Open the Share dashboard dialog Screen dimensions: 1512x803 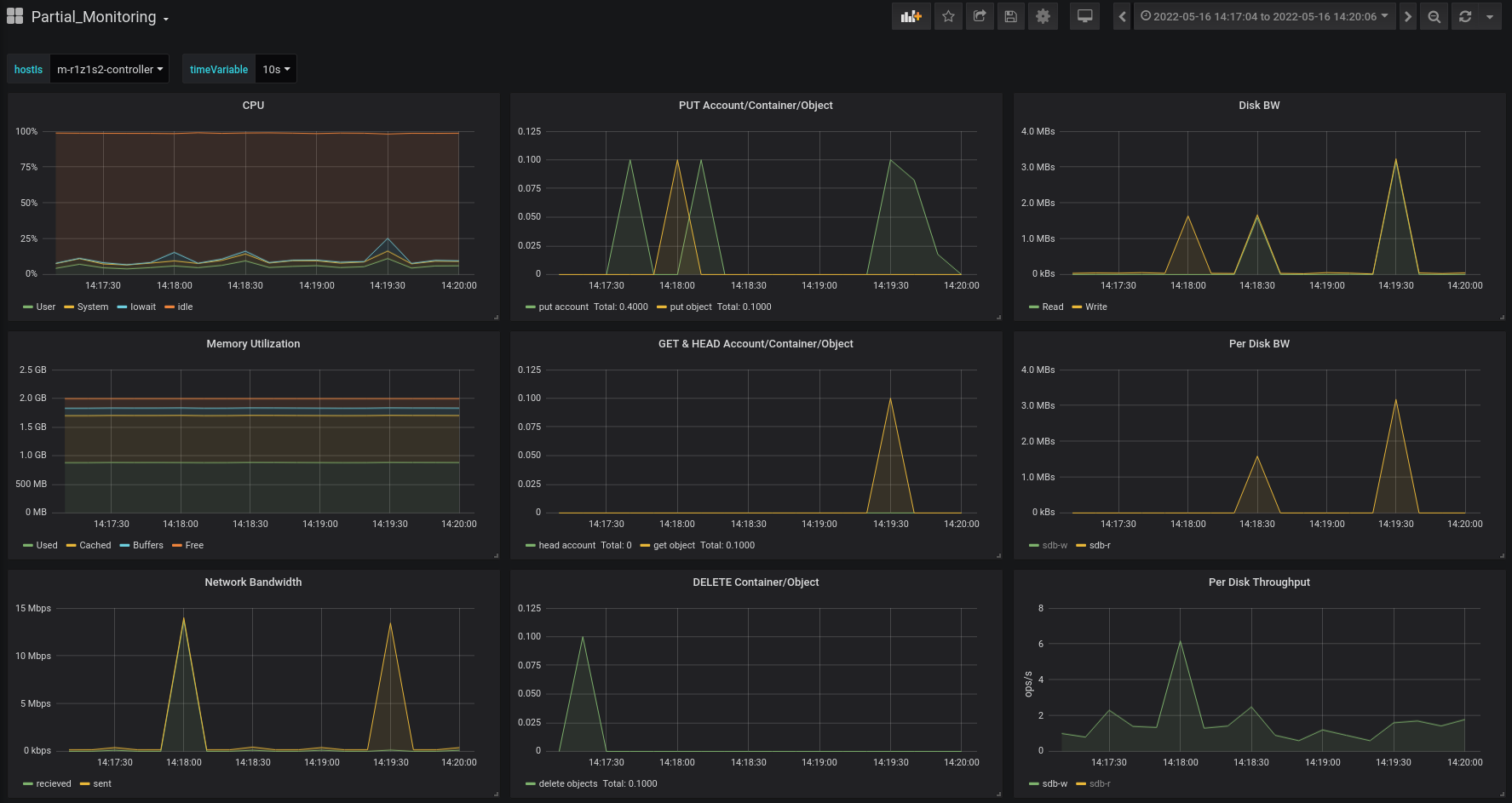pyautogui.click(x=980, y=16)
